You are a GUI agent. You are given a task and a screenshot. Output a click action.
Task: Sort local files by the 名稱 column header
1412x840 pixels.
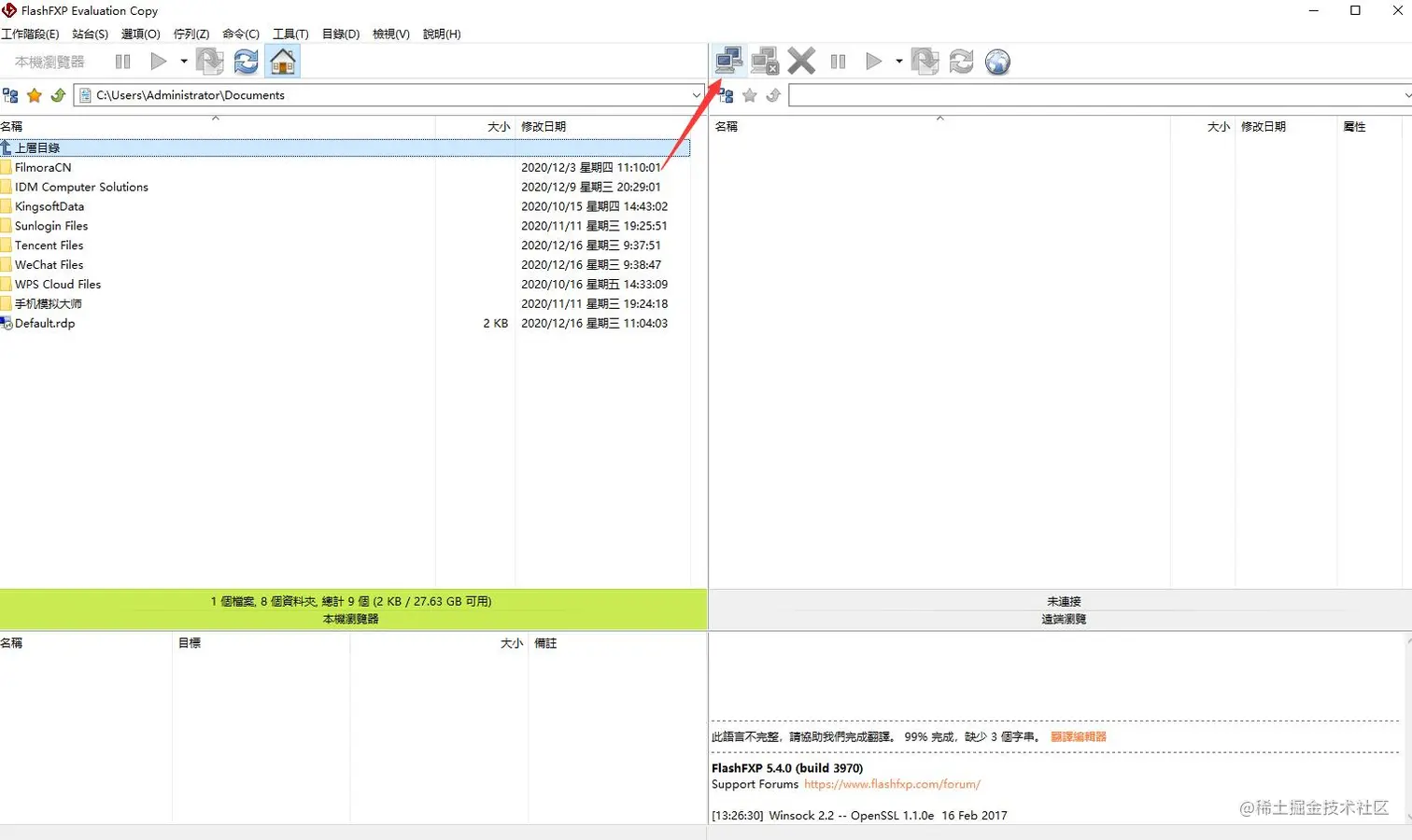[x=217, y=126]
